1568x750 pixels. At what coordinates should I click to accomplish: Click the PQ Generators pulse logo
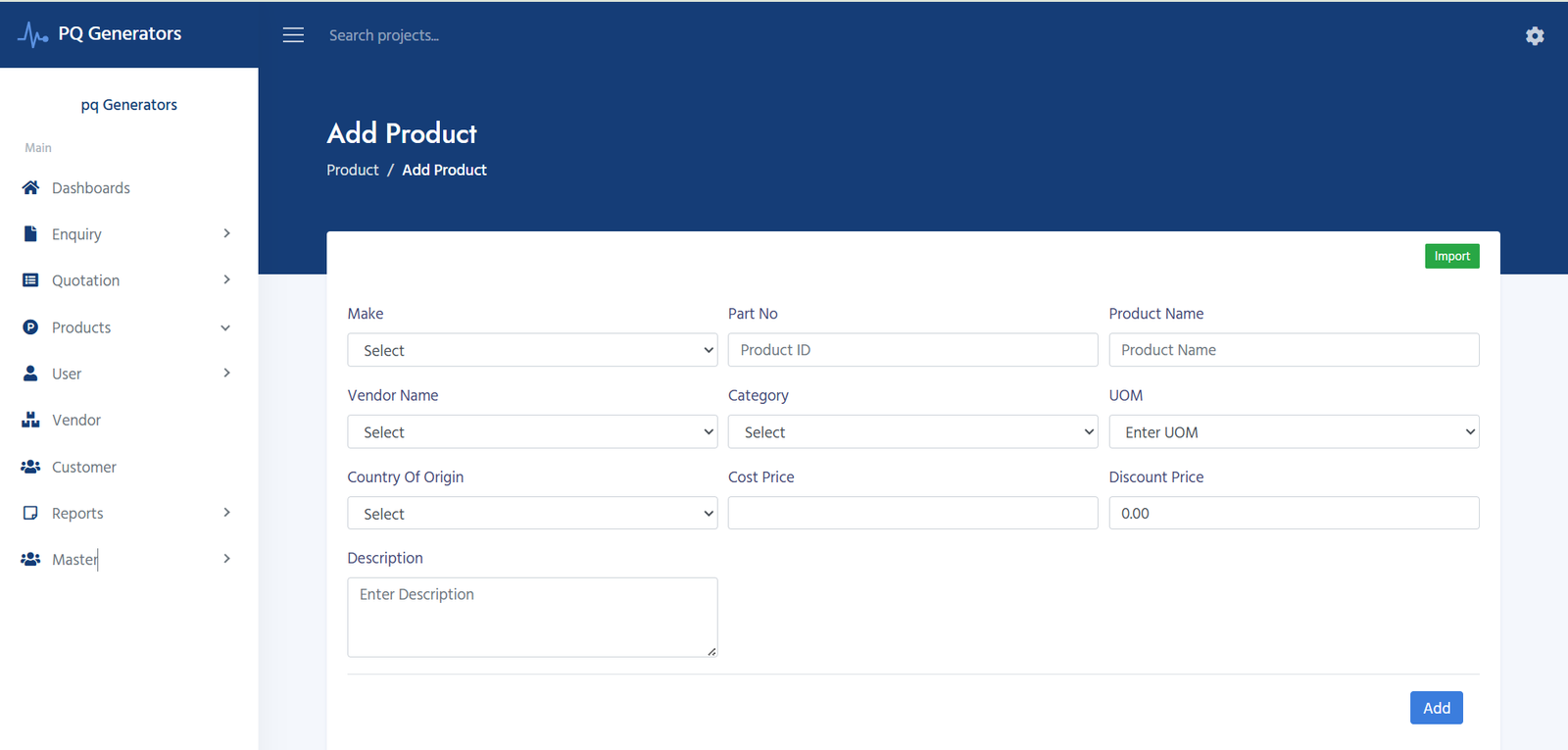point(32,34)
